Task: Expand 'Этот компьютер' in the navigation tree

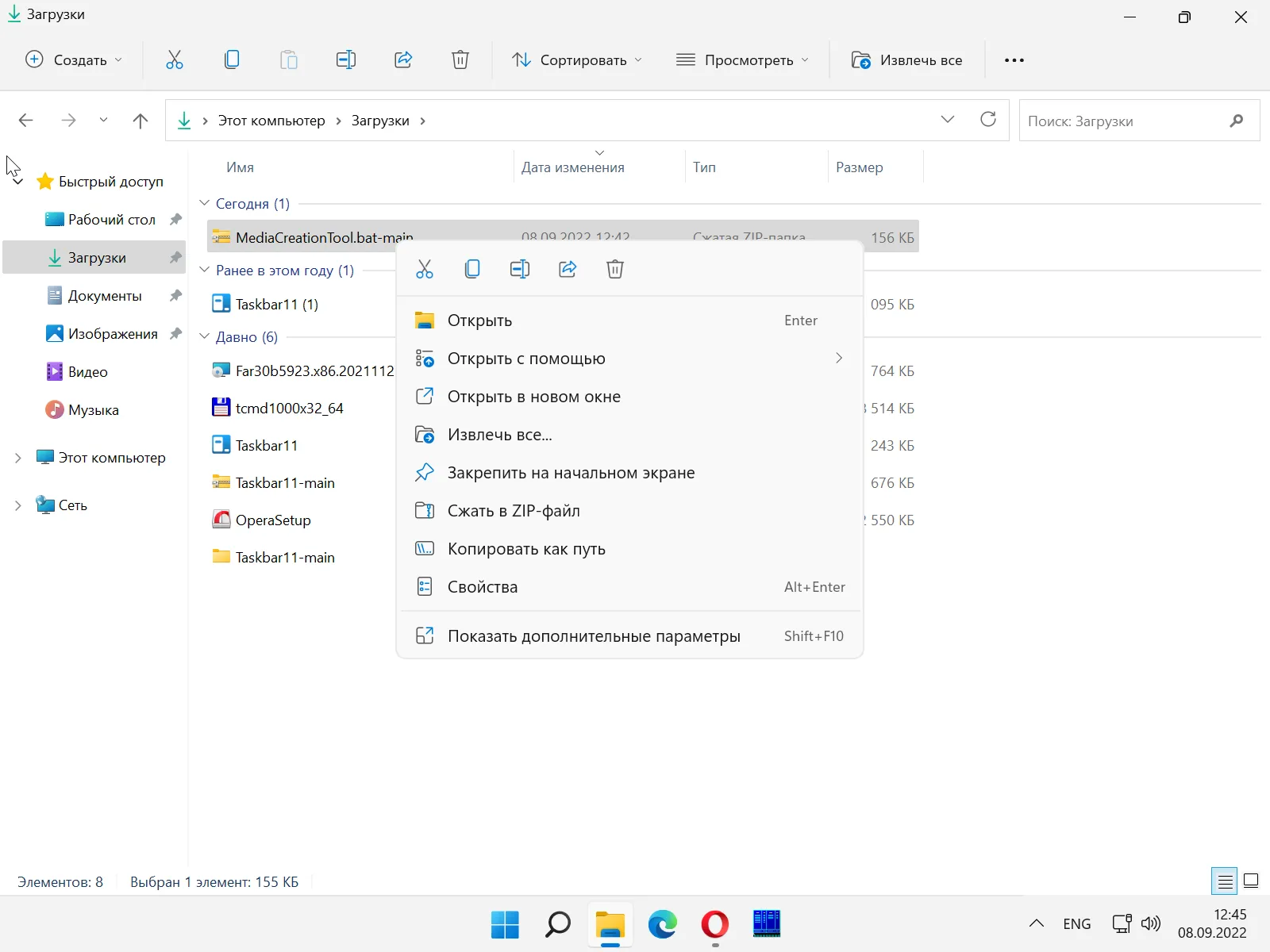Action: (x=17, y=458)
